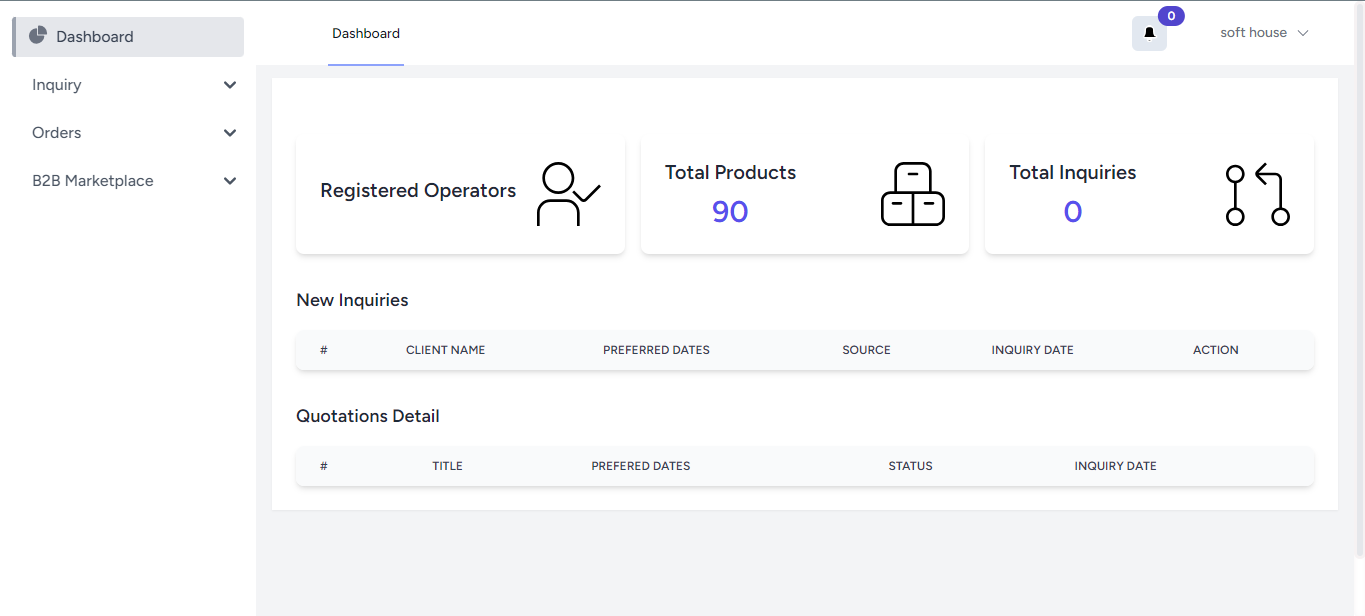Click the Total Inquiries branch icon
The width and height of the screenshot is (1365, 616).
[1257, 194]
